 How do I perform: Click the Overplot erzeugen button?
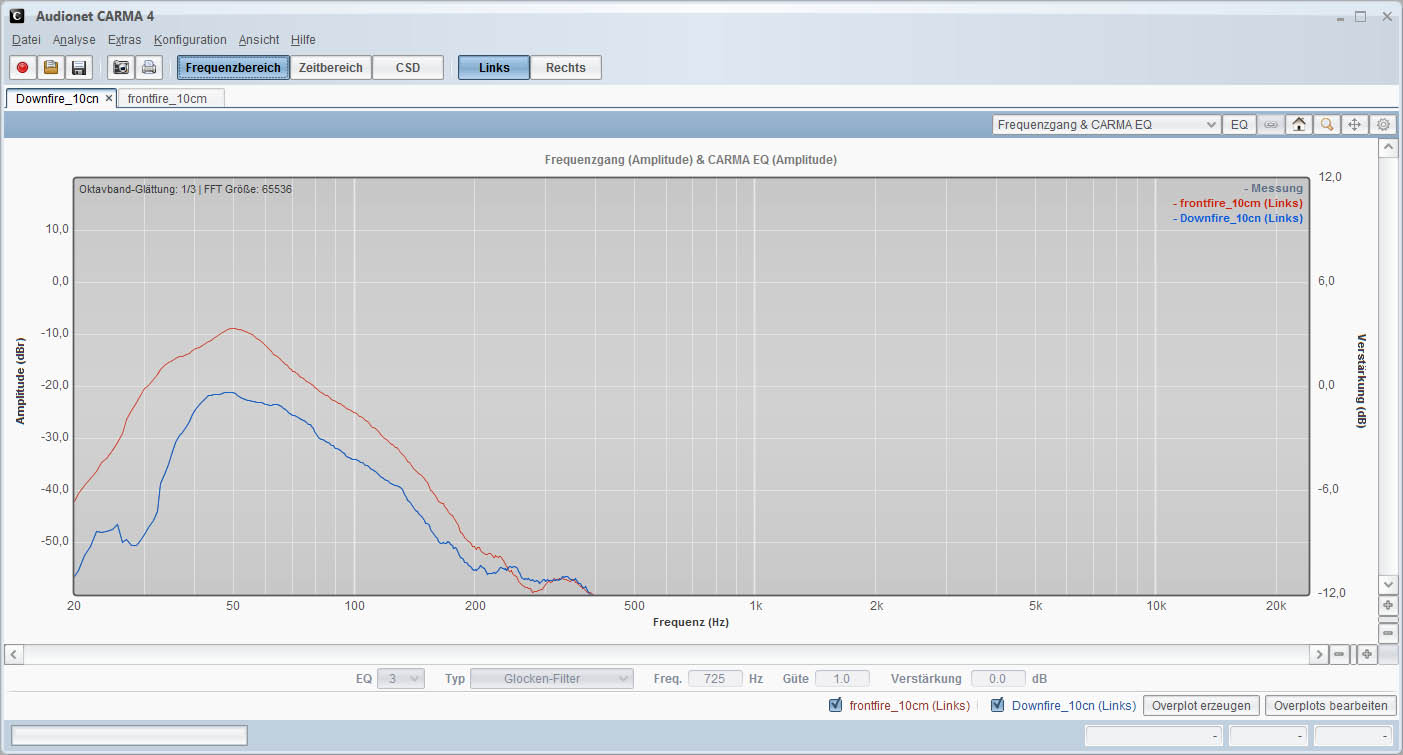tap(1201, 705)
